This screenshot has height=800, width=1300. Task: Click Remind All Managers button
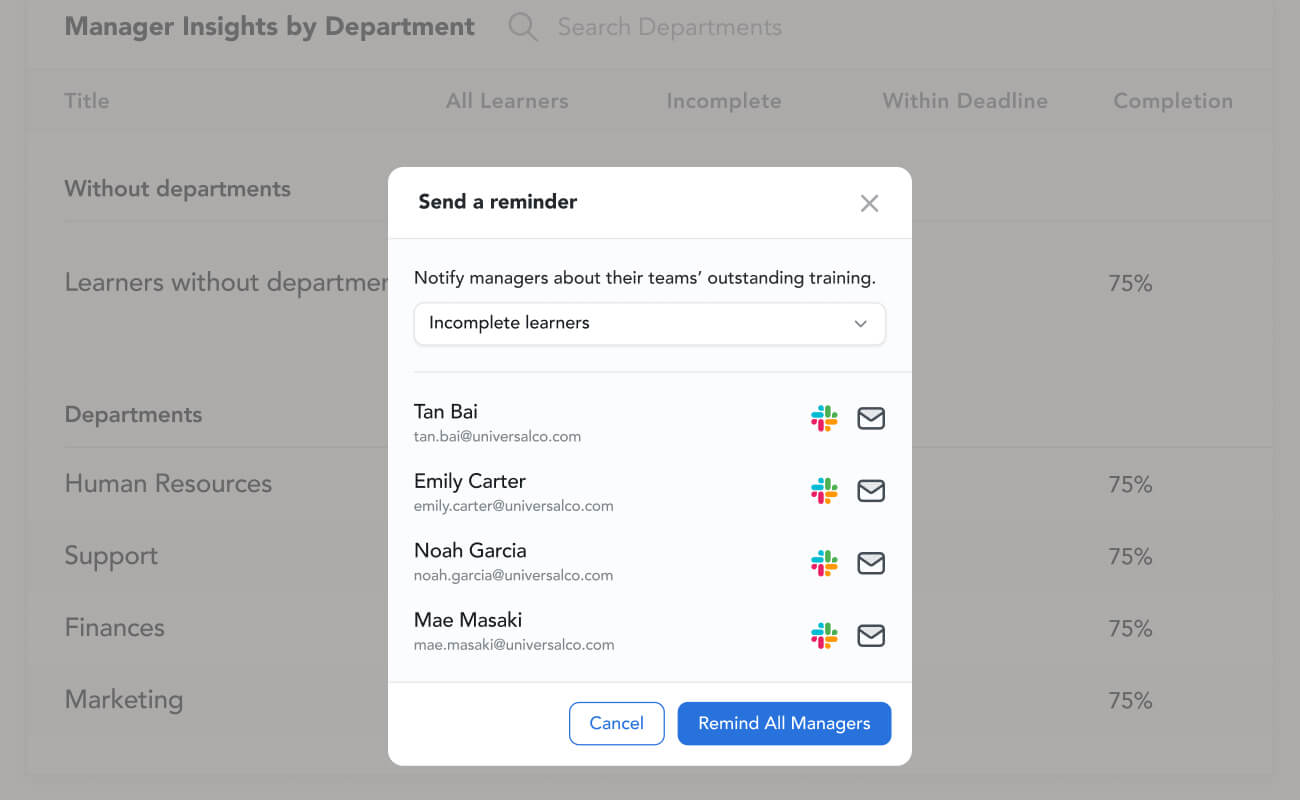click(784, 723)
